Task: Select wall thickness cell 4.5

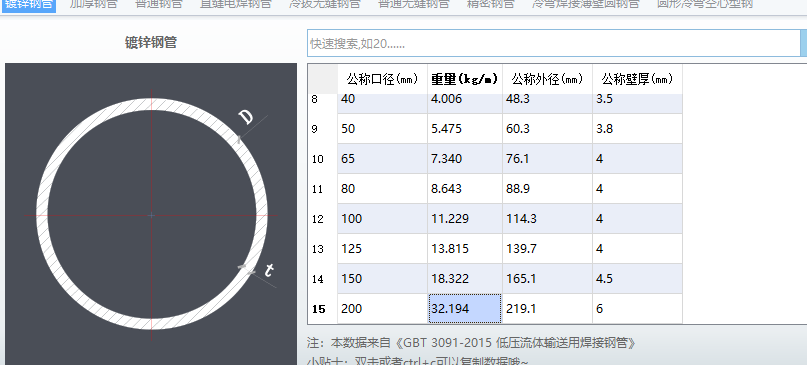Action: 638,279
